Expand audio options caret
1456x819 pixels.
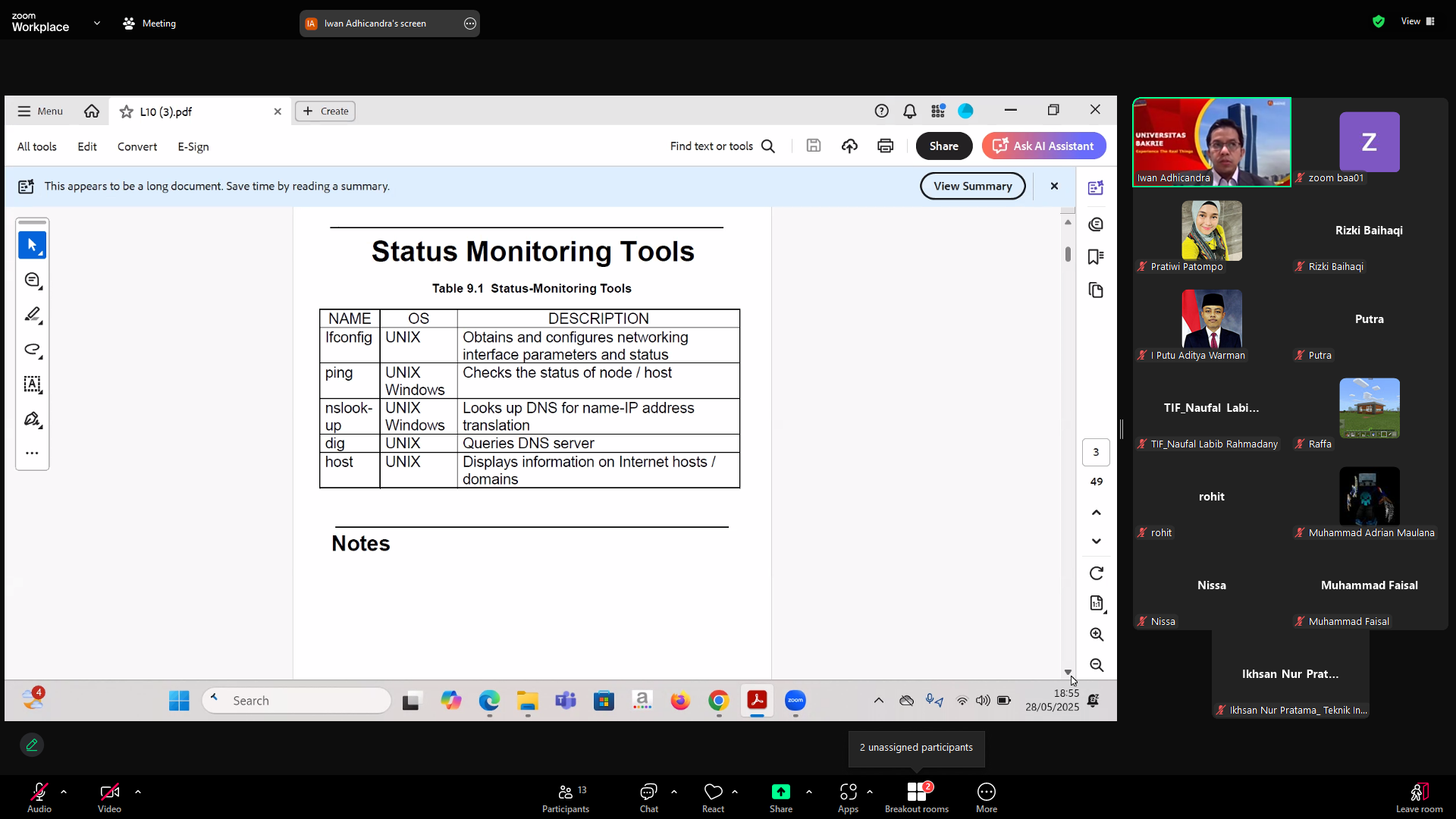[x=64, y=792]
